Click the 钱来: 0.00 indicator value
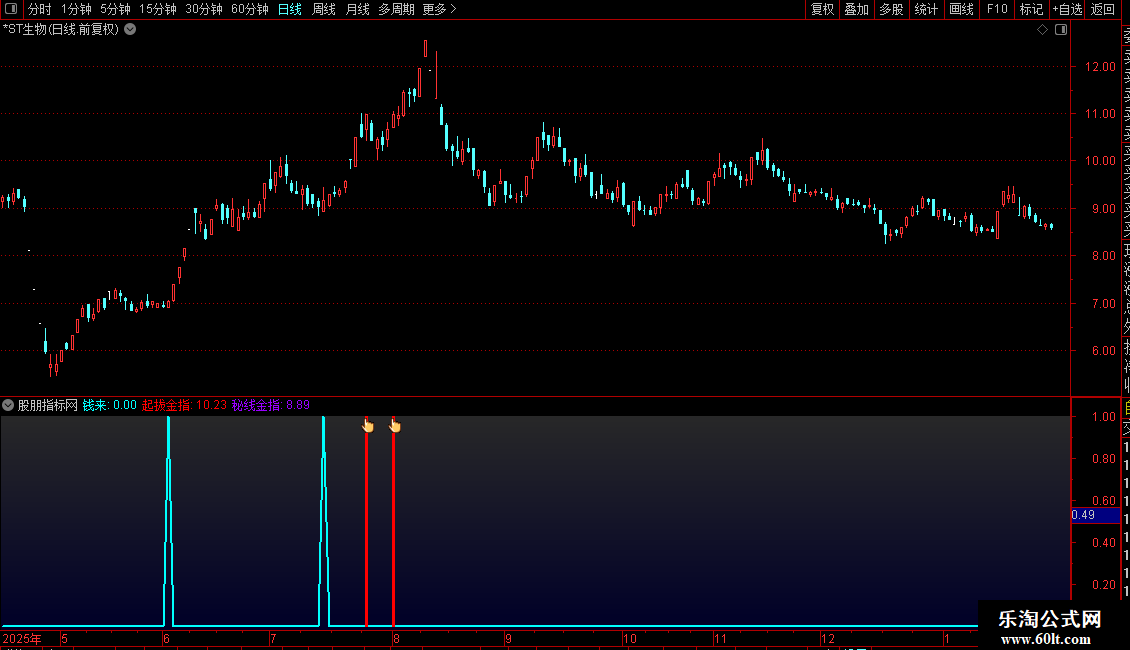 point(110,406)
